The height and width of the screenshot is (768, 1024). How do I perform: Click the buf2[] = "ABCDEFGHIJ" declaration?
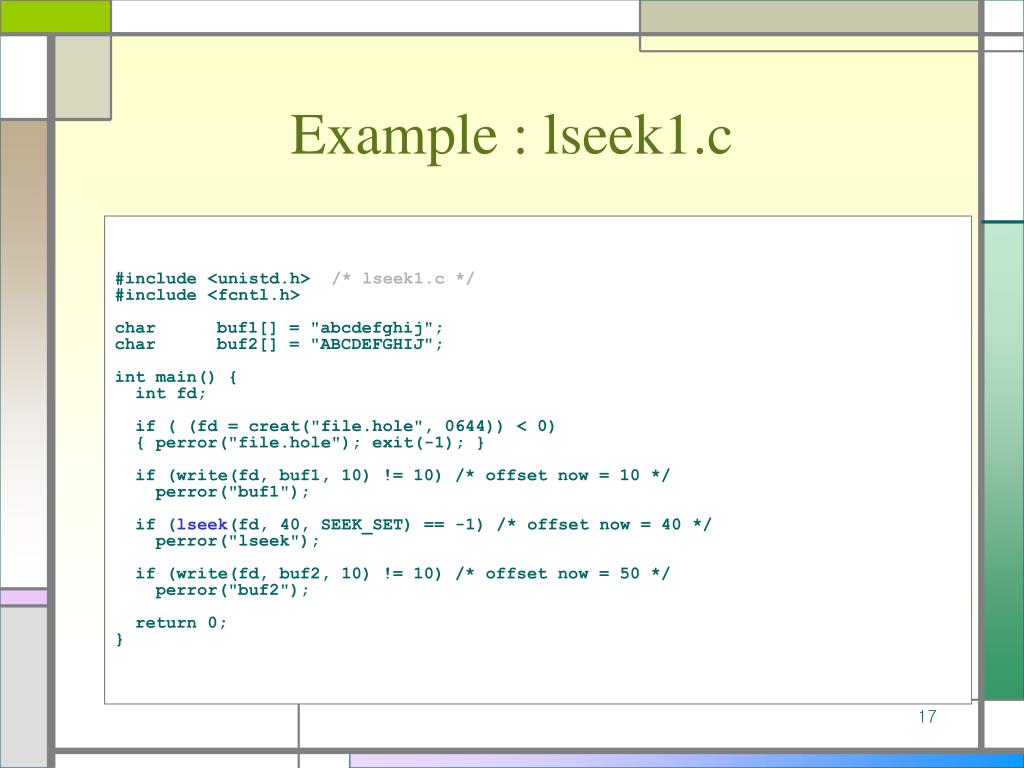[279, 344]
